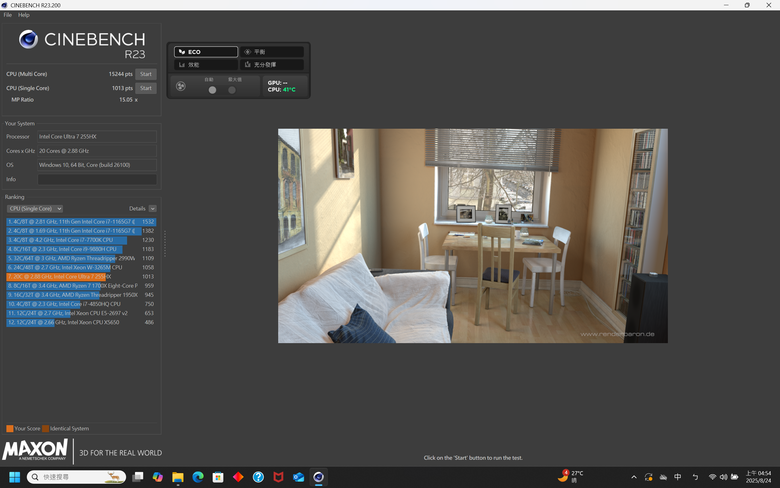Select ranking row Intel Core i7-4850HQ CPU
This screenshot has height=488, width=780.
pos(81,304)
